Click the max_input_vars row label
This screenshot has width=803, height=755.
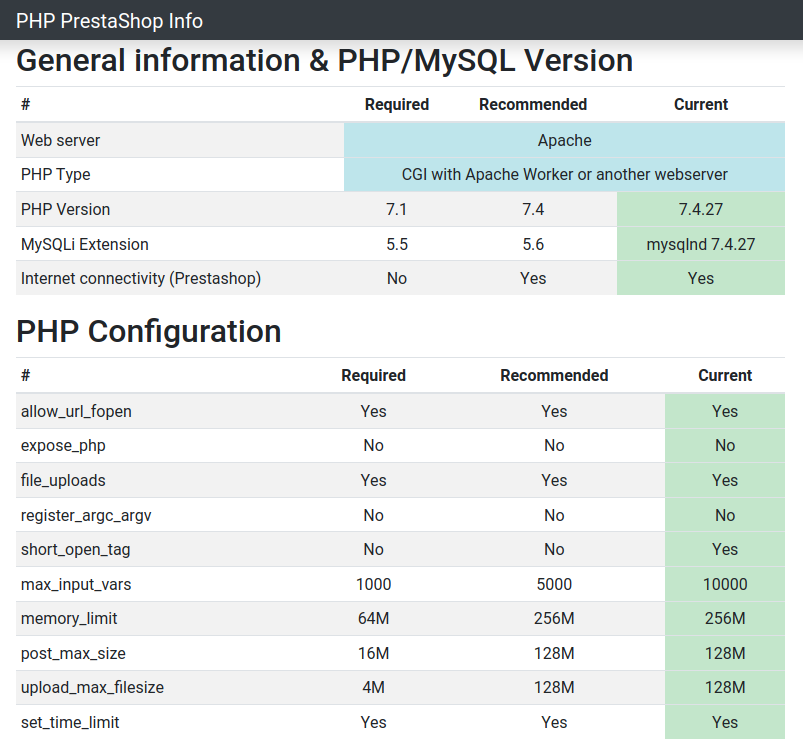click(x=76, y=584)
